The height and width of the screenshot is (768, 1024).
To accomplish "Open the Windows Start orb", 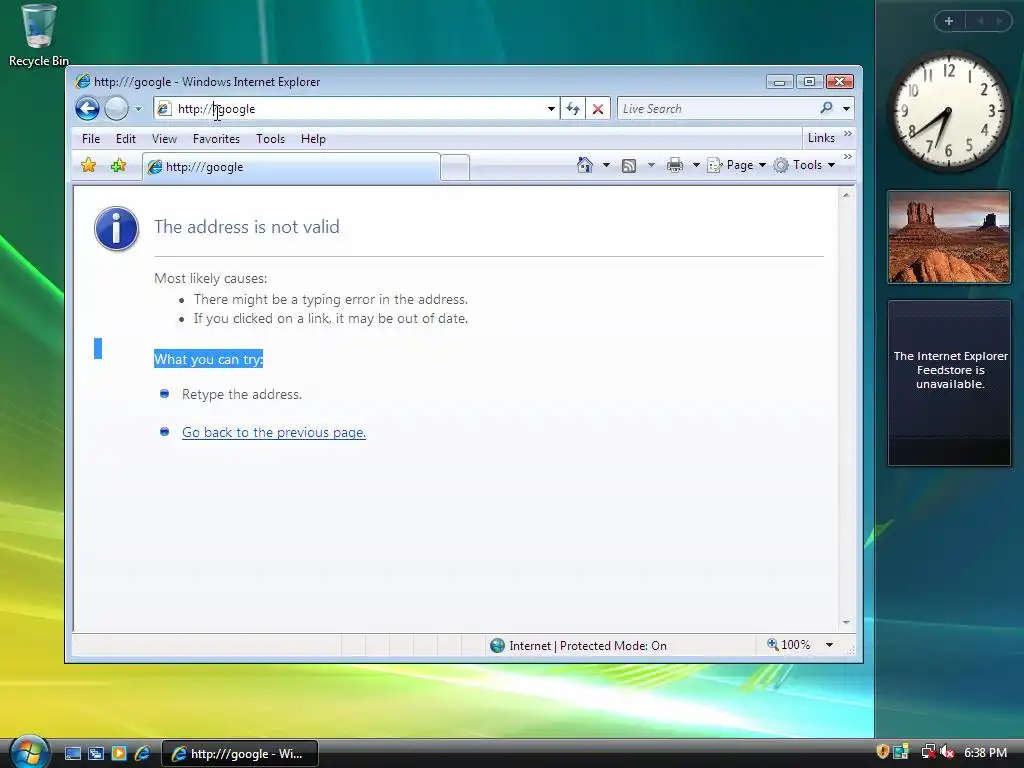I will coord(29,752).
